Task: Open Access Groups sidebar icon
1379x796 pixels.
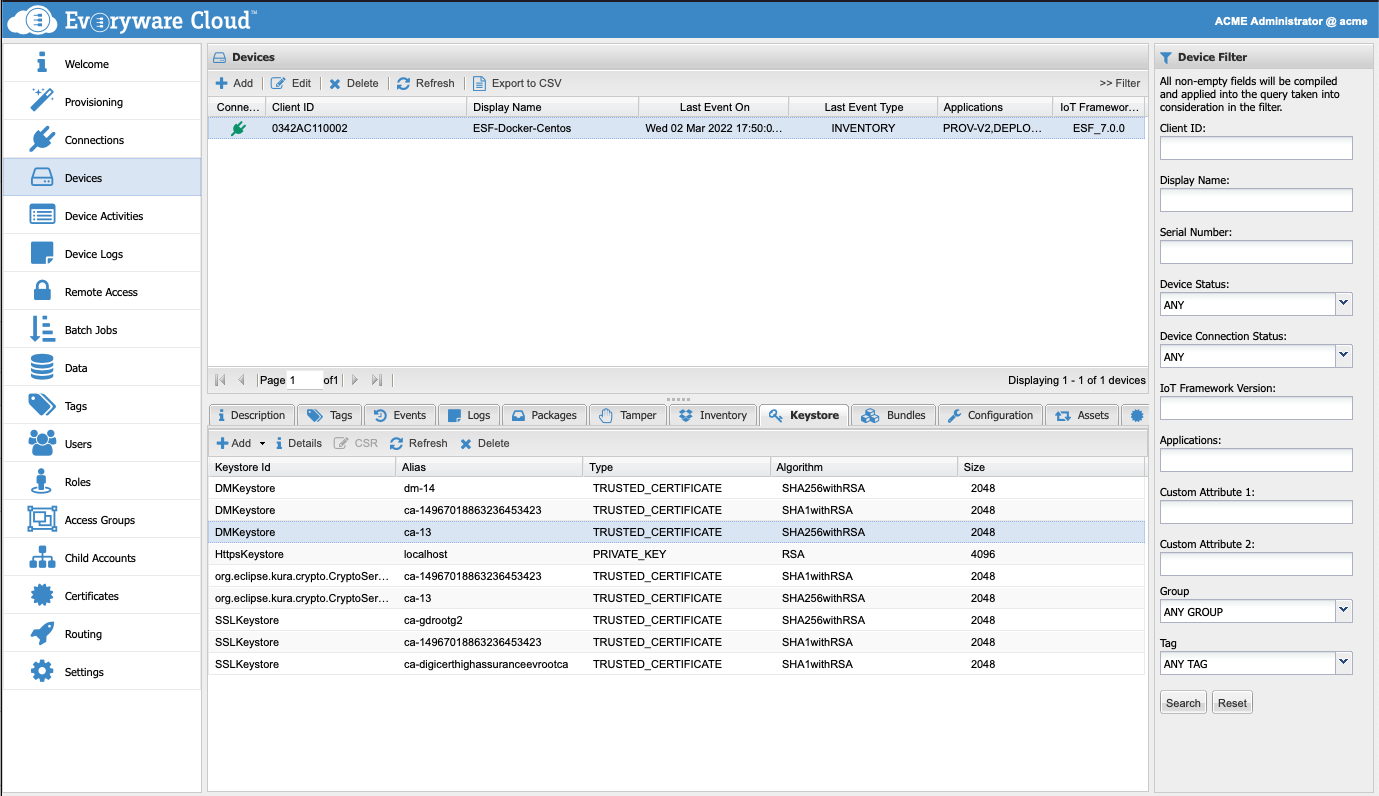Action: point(42,519)
